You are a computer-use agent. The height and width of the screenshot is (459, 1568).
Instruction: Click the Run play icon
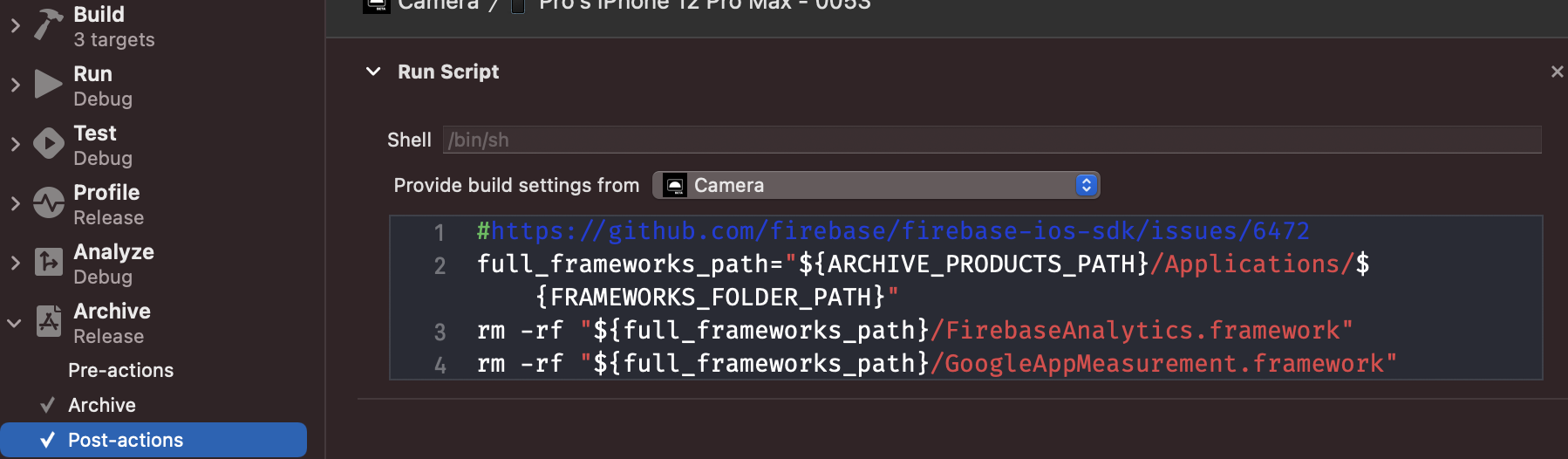click(x=48, y=84)
